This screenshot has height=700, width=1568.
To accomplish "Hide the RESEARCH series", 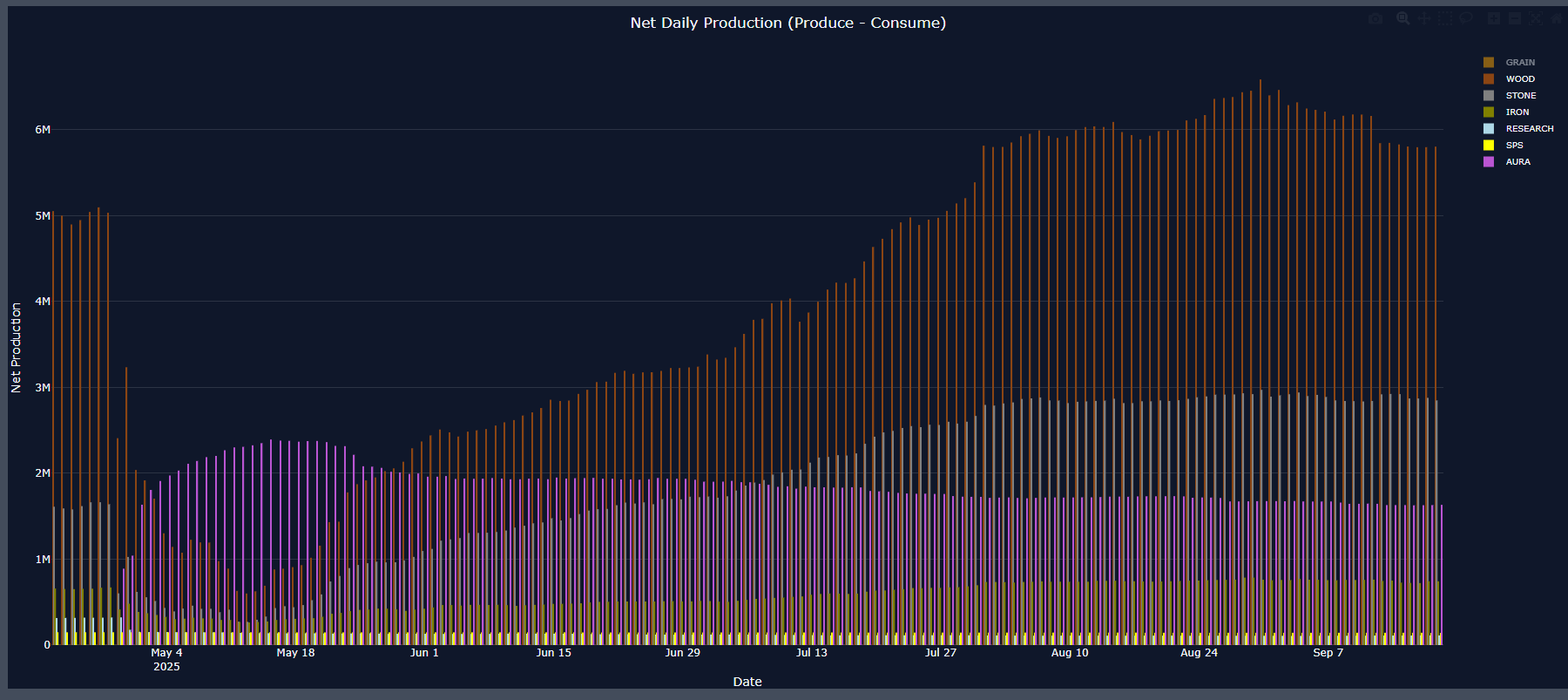I will pyautogui.click(x=1529, y=129).
